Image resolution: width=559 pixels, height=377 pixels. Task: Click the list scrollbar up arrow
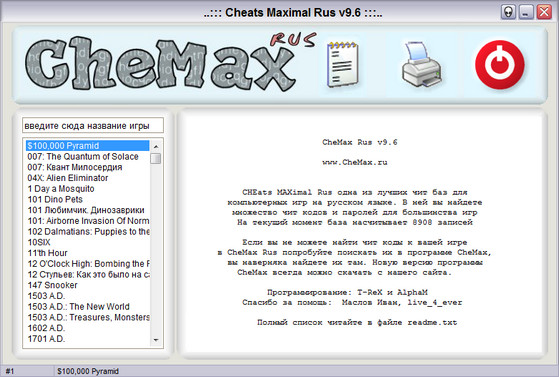[156, 146]
